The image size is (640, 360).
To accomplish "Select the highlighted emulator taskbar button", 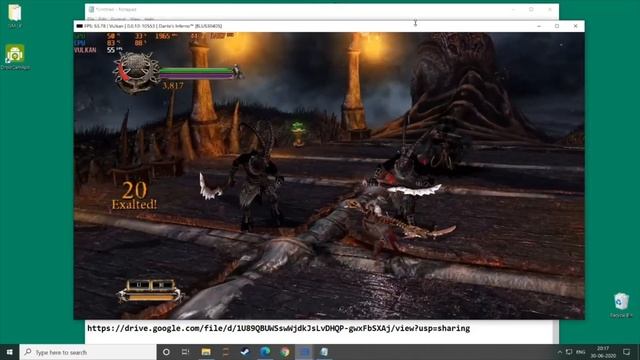I will coord(304,352).
